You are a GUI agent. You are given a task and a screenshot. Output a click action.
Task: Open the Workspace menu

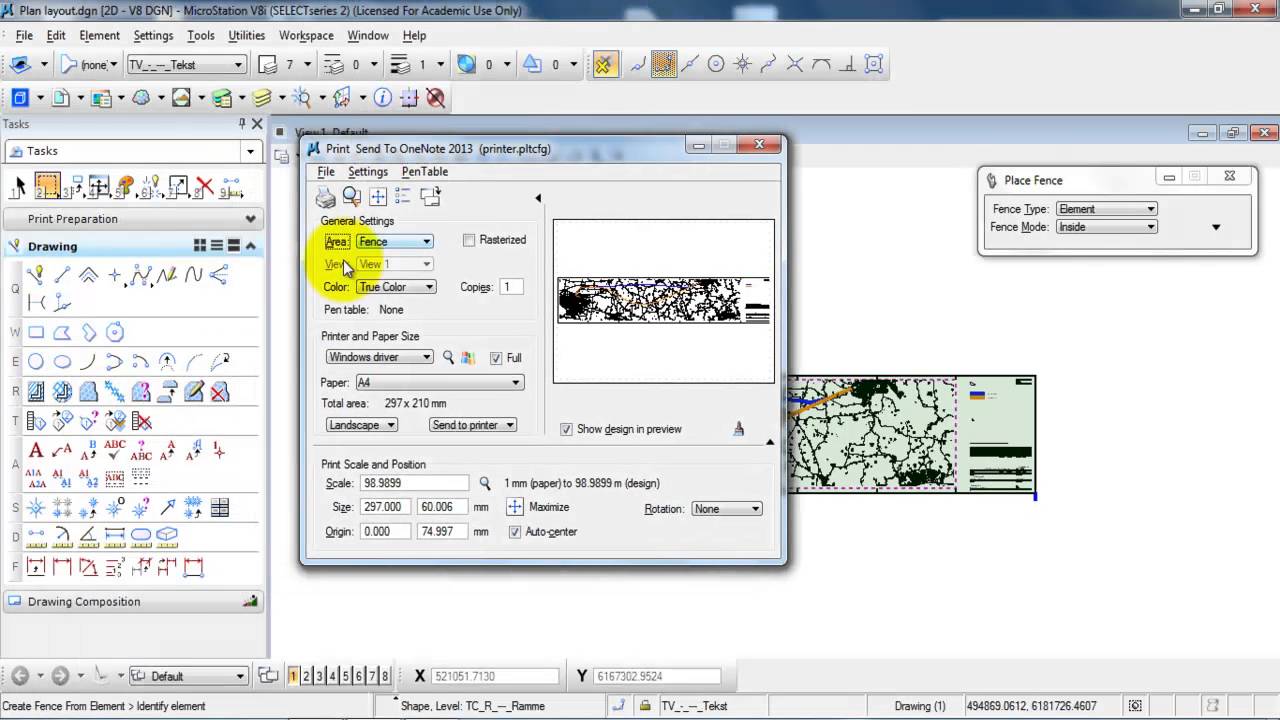[306, 35]
